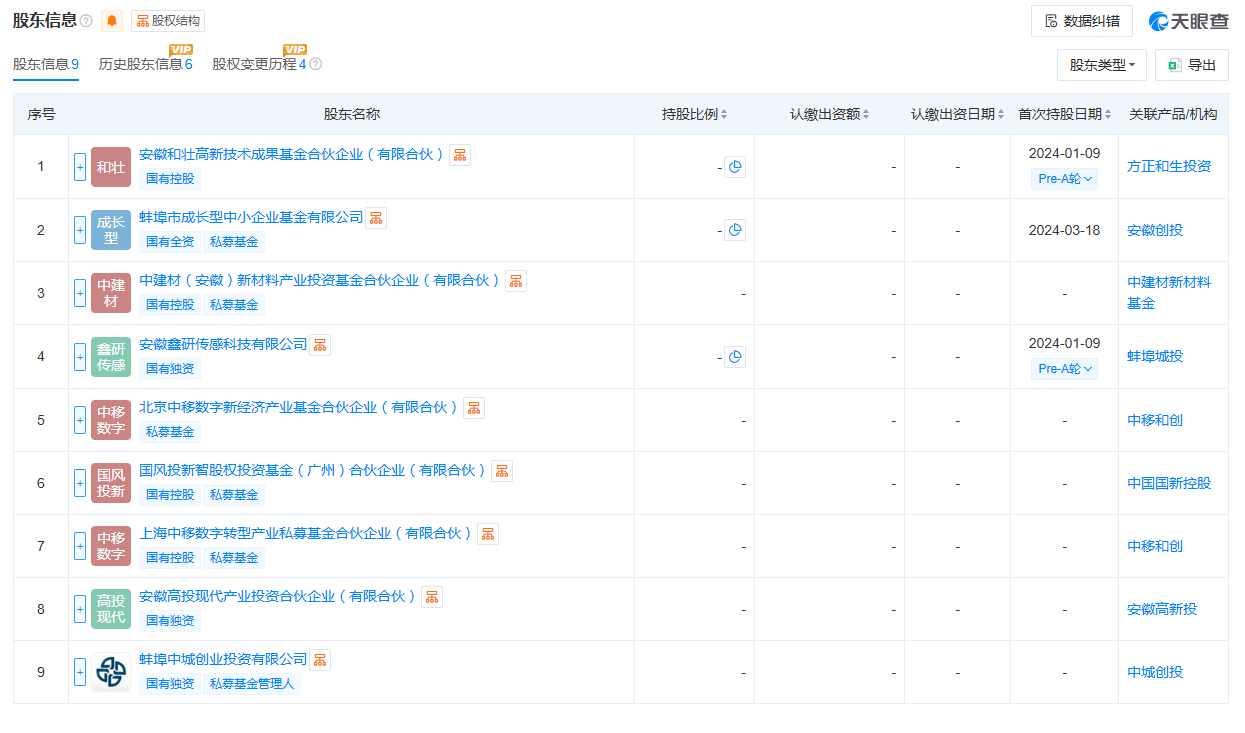Screen dimensions: 1245x733
Task: Click 数据纠错 button
Action: 1082,21
